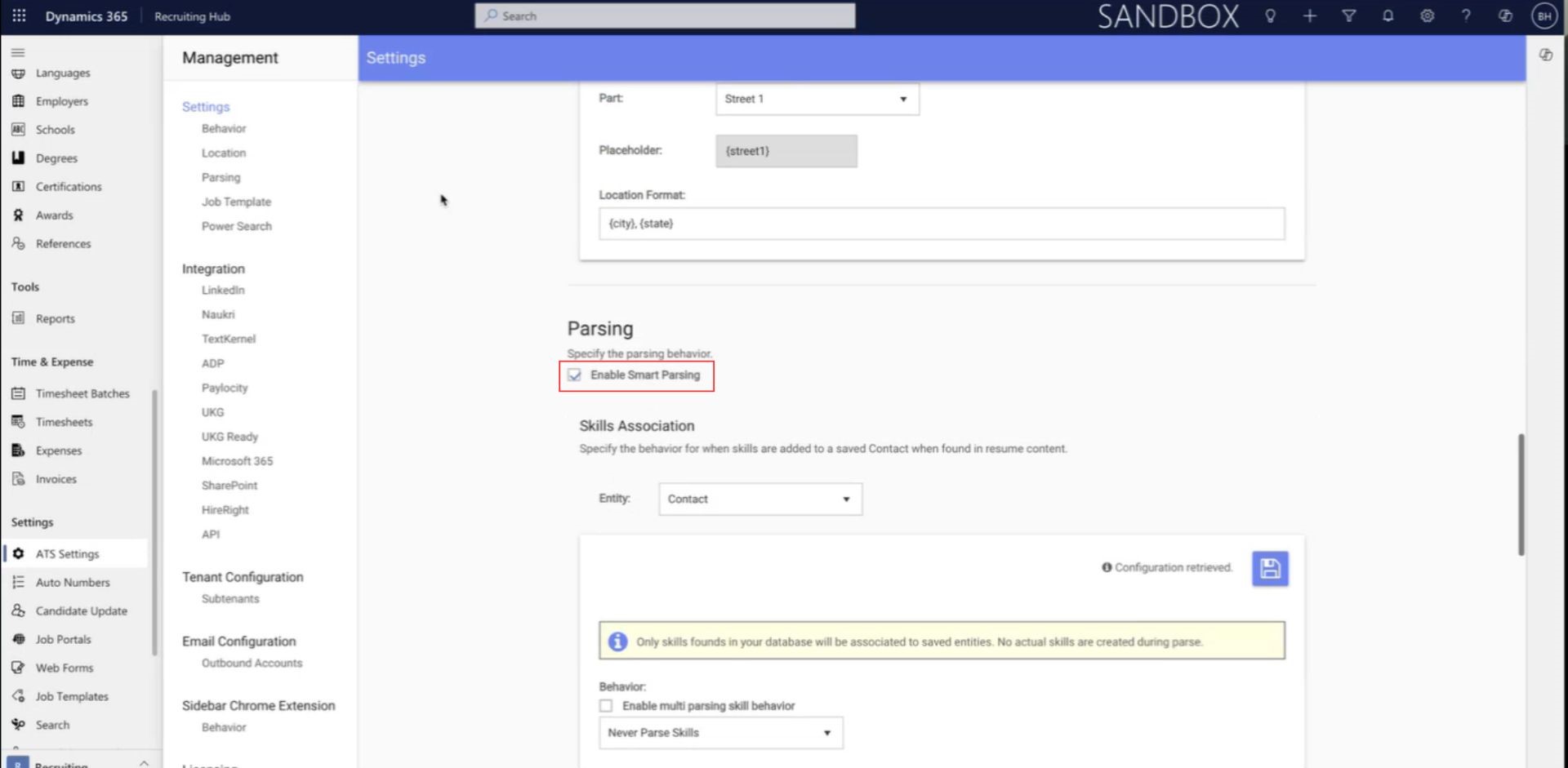Go to Behavior under Settings
The width and height of the screenshot is (1568, 768).
point(224,129)
